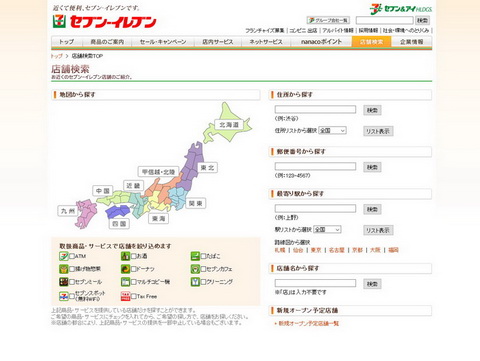
Task: Focus the address search input field
Action: tap(315, 109)
